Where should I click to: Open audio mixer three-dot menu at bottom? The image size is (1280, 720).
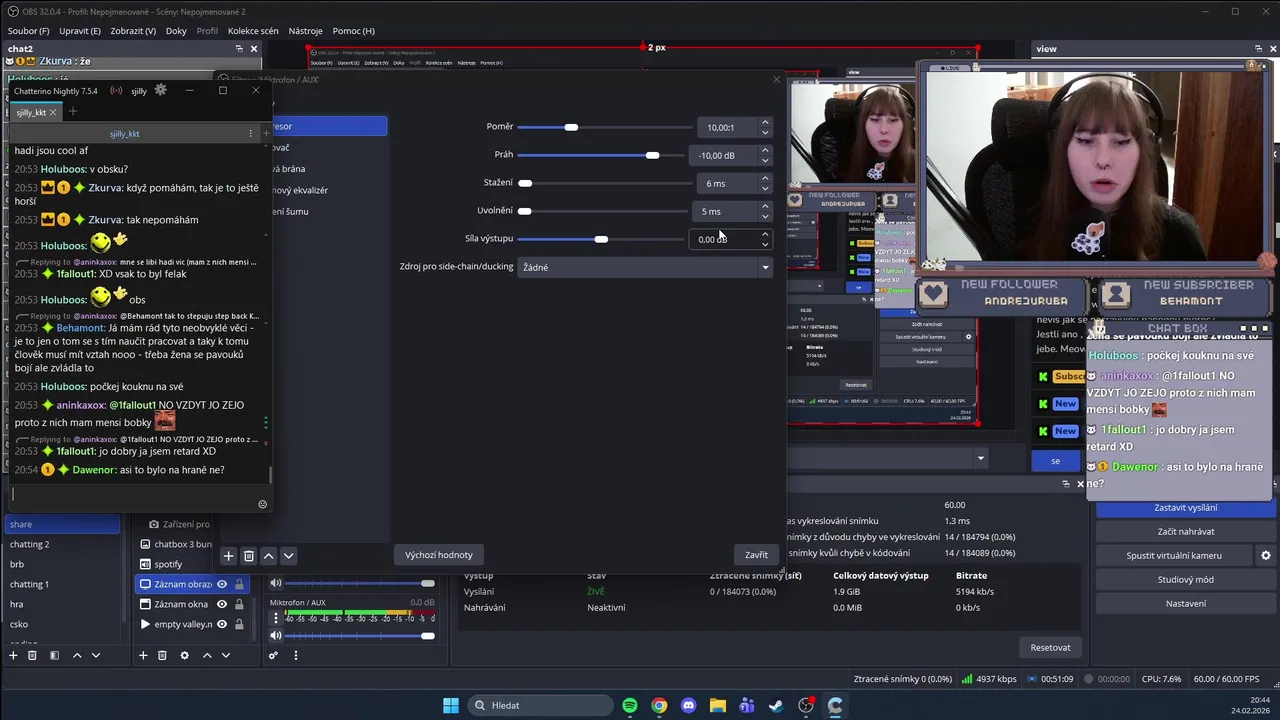tap(295, 655)
